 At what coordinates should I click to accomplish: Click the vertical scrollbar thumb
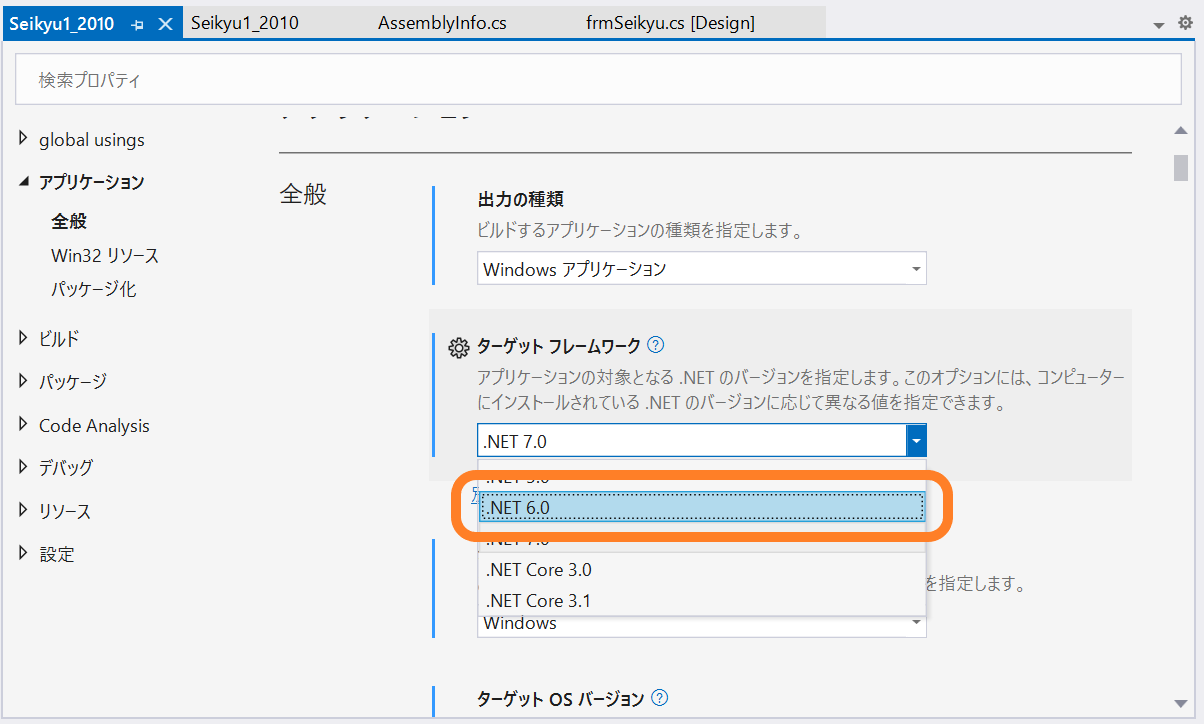tap(1181, 167)
